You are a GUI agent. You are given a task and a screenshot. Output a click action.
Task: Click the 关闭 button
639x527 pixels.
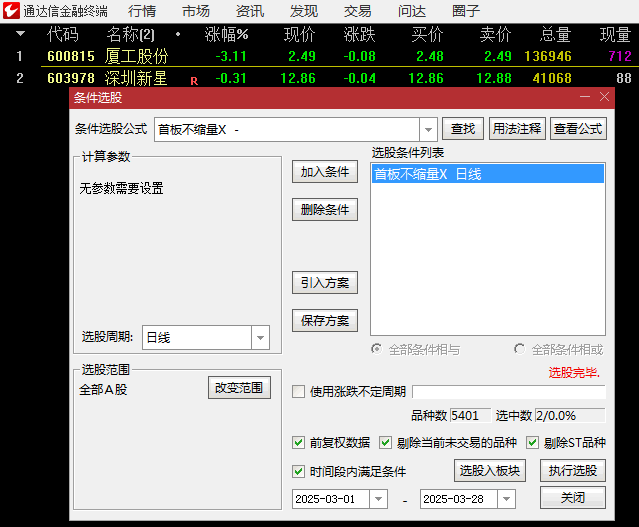[573, 498]
